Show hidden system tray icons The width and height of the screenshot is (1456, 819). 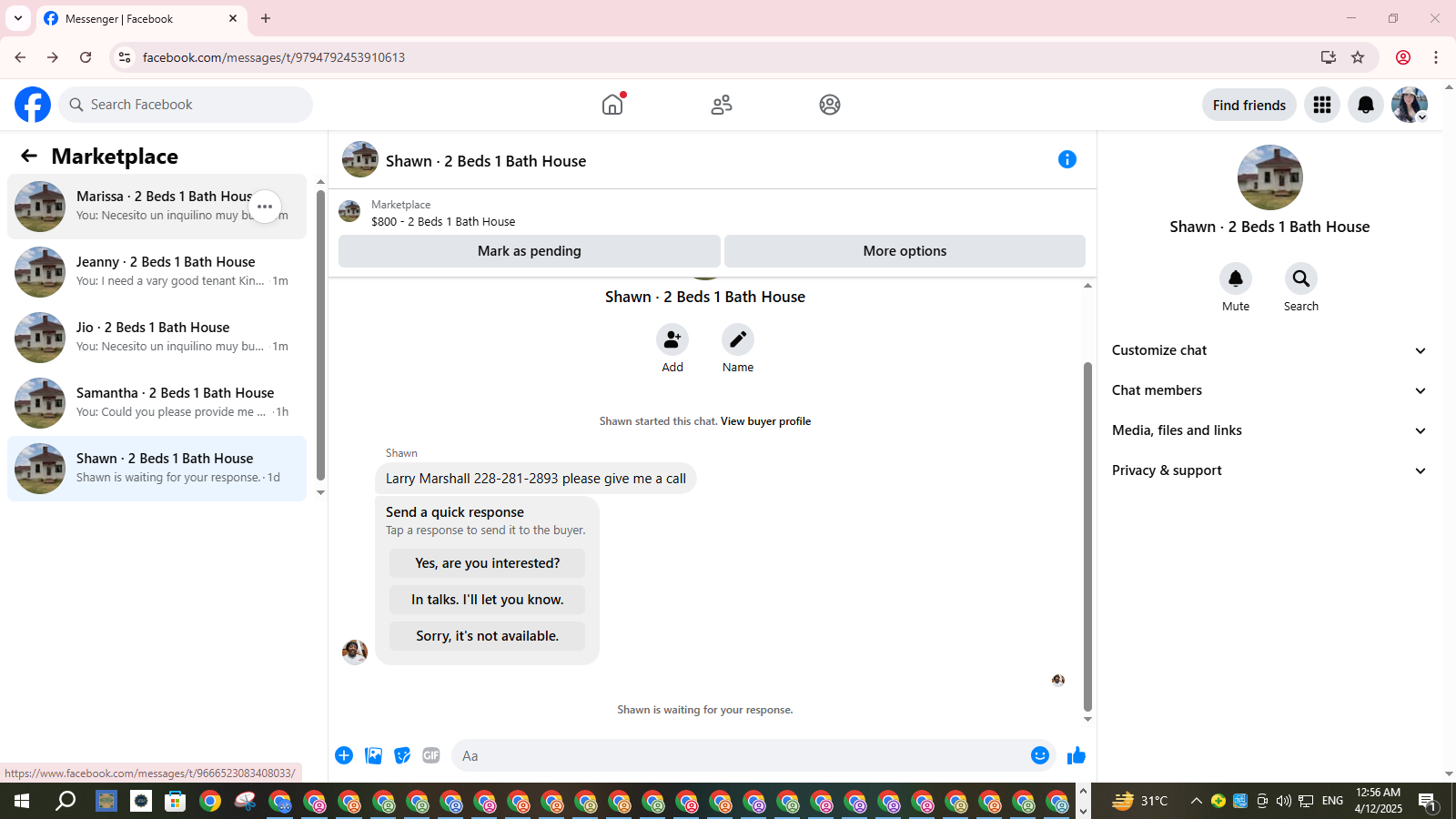pyautogui.click(x=1196, y=801)
